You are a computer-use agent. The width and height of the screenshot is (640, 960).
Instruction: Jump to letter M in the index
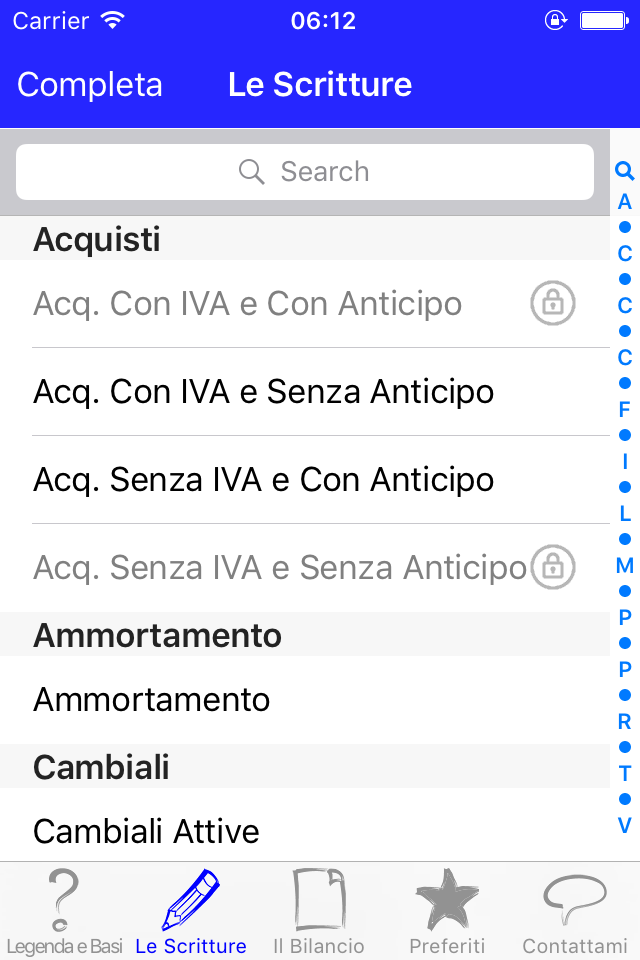[625, 565]
